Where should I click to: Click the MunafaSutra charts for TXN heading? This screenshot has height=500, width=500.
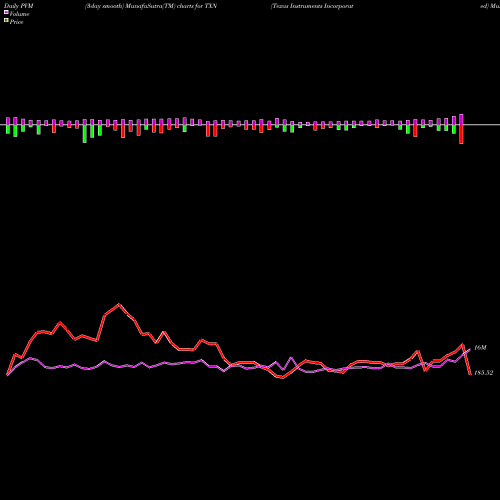[x=151, y=6]
